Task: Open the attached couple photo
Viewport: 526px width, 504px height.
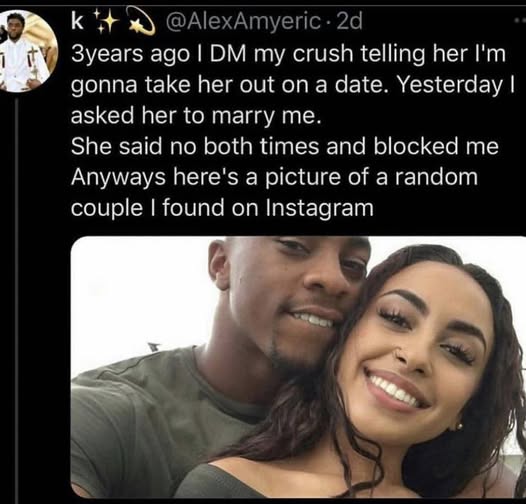Action: (x=298, y=367)
